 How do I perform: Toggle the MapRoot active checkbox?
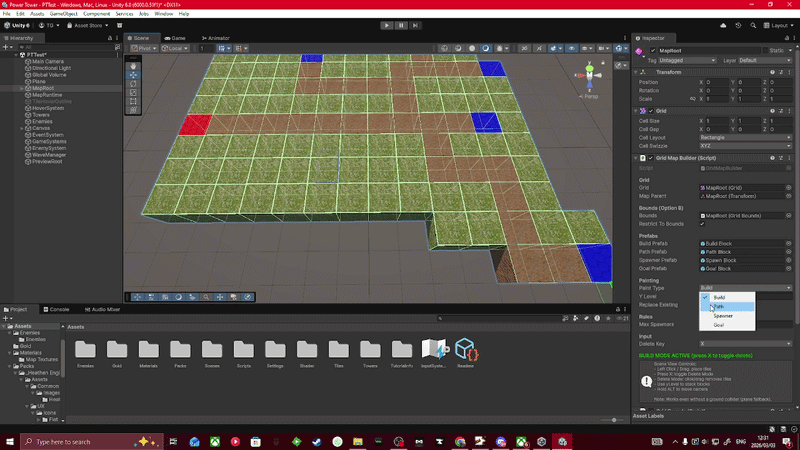tap(653, 51)
